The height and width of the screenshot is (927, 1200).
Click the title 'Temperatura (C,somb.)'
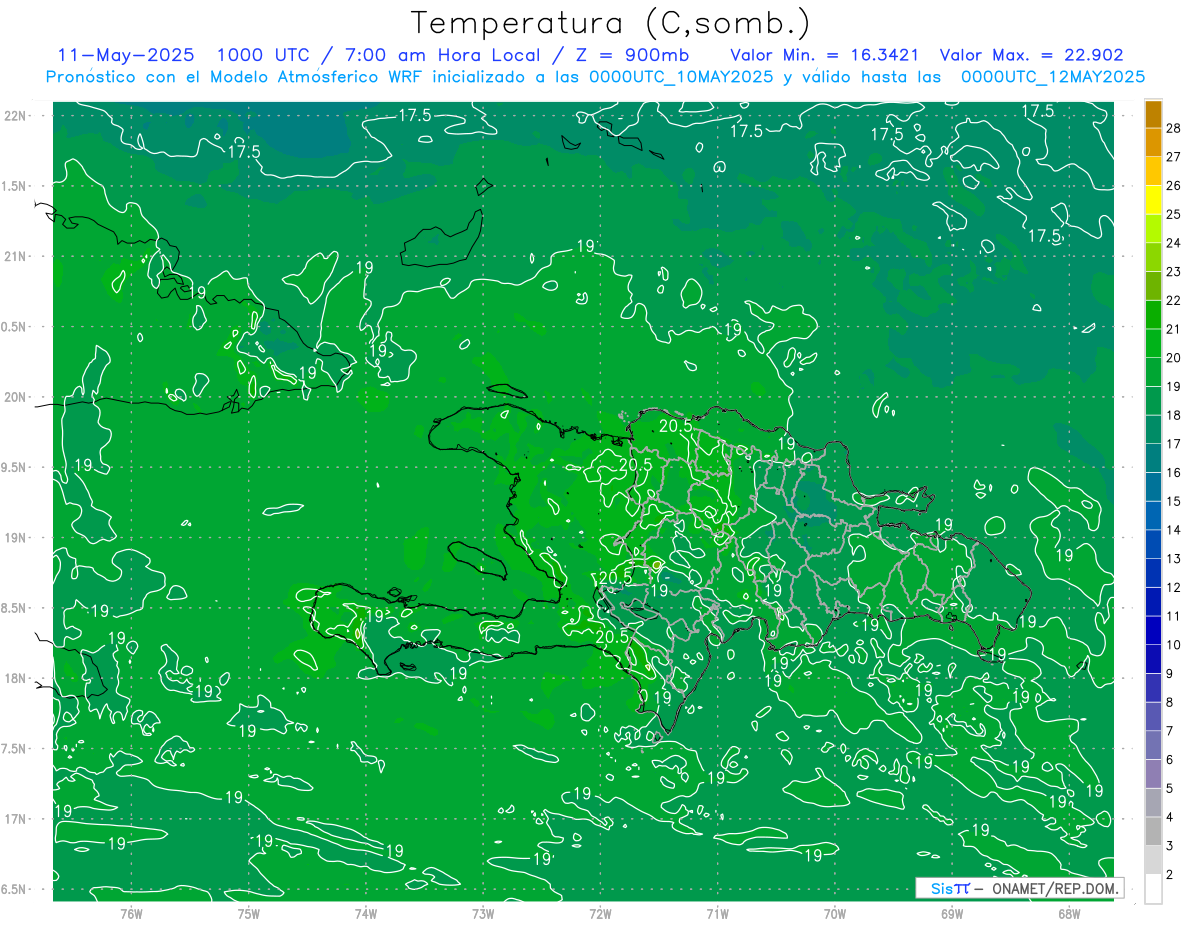(x=611, y=23)
